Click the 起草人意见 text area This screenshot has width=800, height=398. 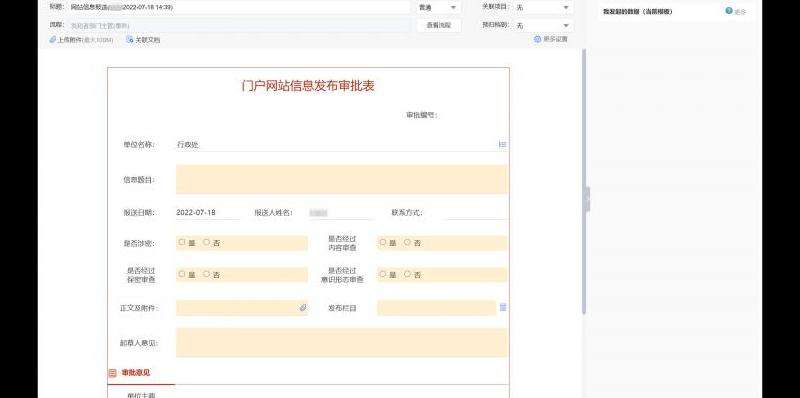click(342, 342)
